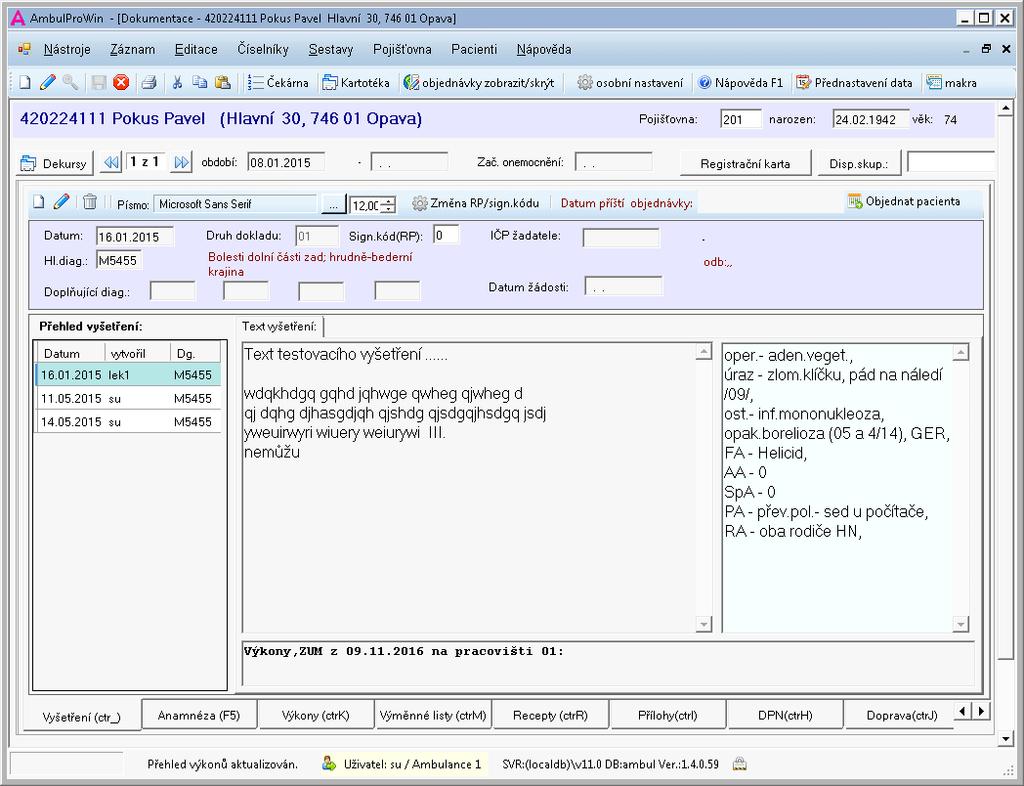Click the first Doplňující diag. field
This screenshot has height=786, width=1024.
point(172,291)
